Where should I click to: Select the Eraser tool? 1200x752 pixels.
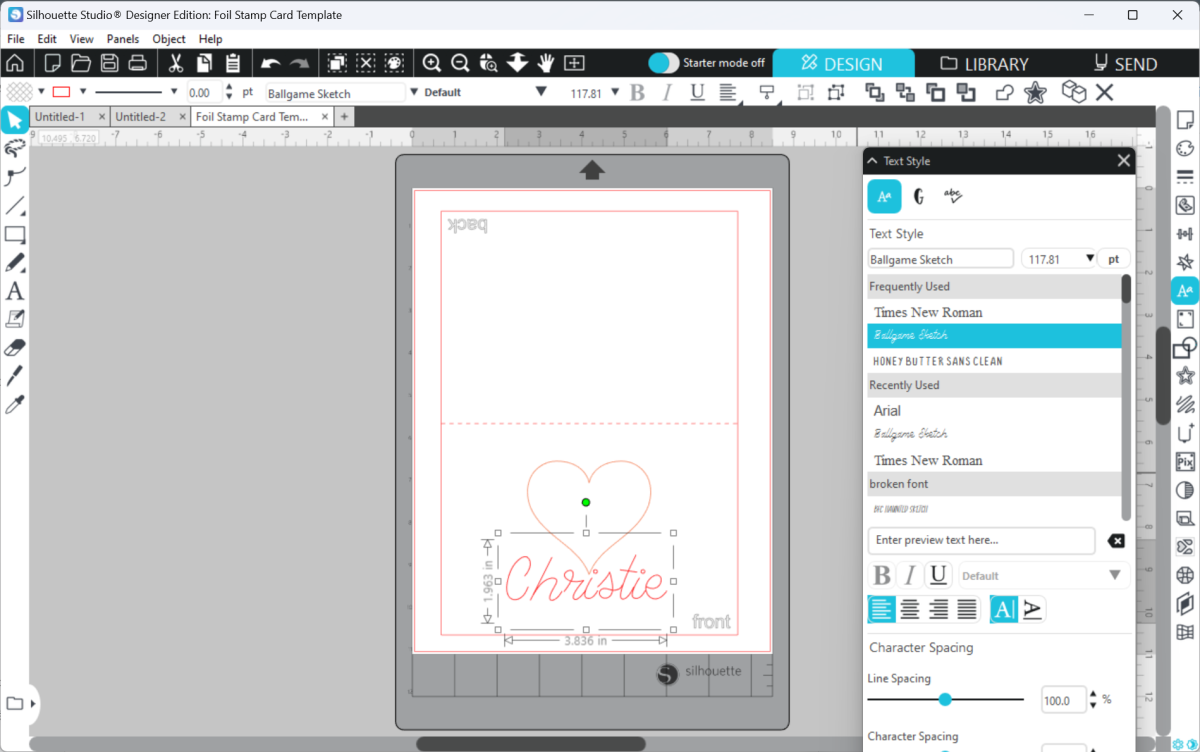click(x=15, y=348)
